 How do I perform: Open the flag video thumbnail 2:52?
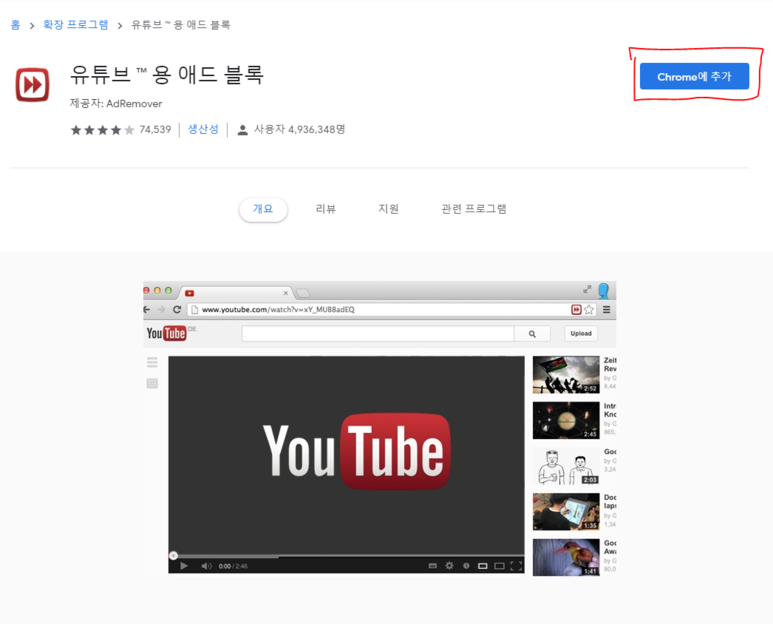click(x=566, y=375)
